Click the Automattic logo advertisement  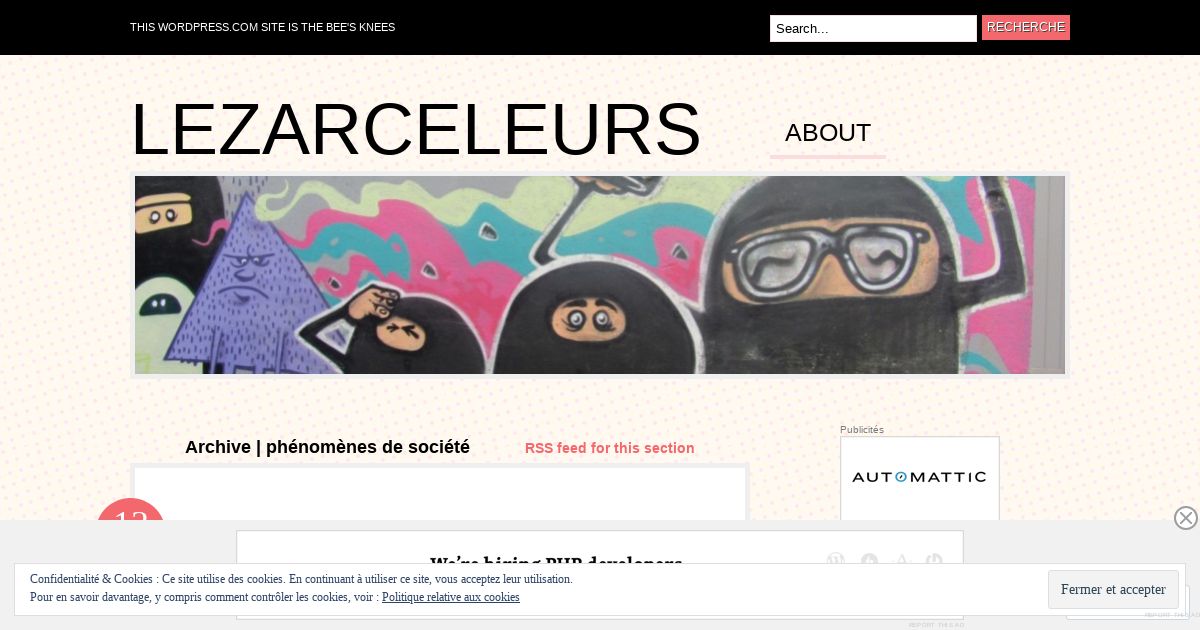pos(920,478)
